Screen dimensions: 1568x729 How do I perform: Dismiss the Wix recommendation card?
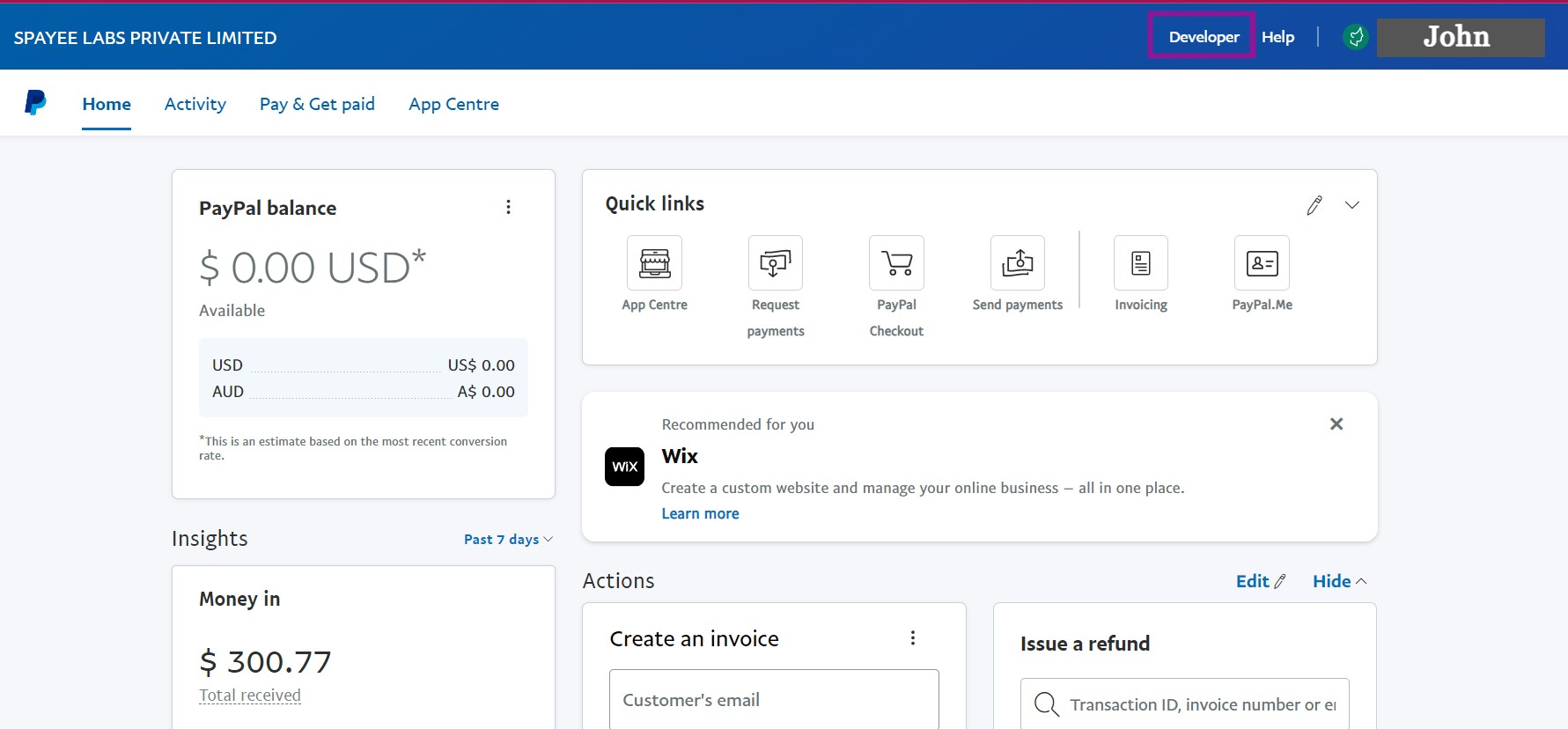1336,424
